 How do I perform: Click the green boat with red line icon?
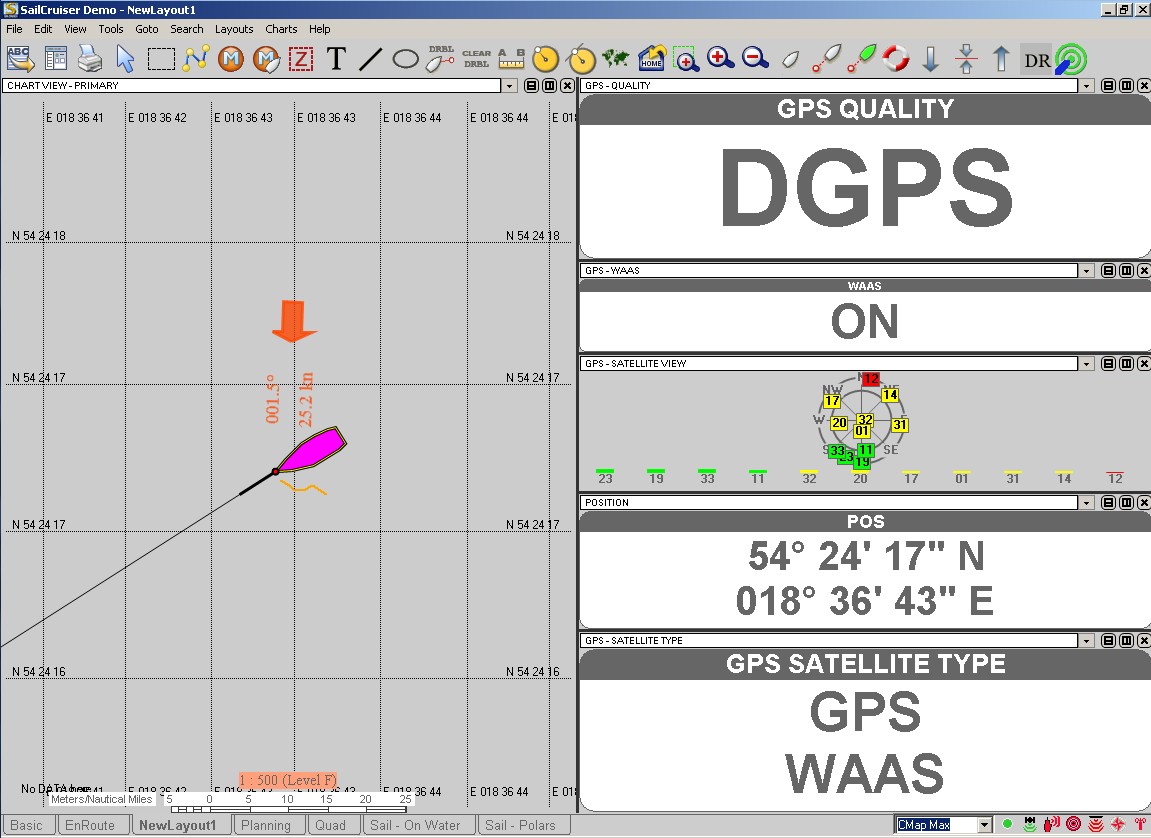coord(861,59)
